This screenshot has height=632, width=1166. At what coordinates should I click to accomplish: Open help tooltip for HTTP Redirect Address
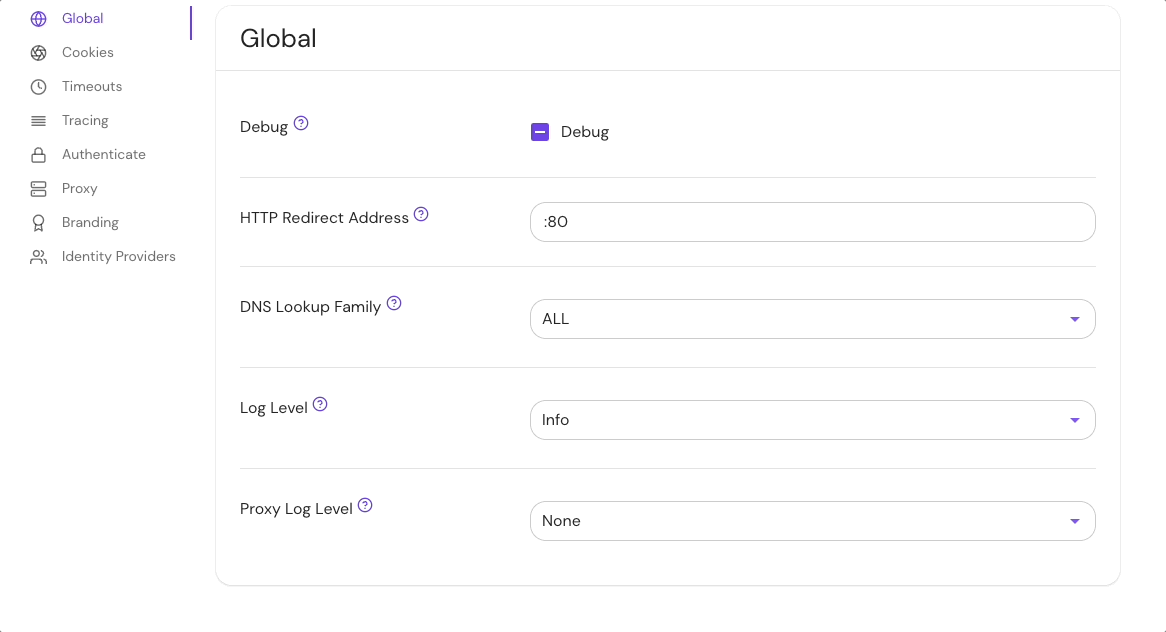[x=421, y=214]
